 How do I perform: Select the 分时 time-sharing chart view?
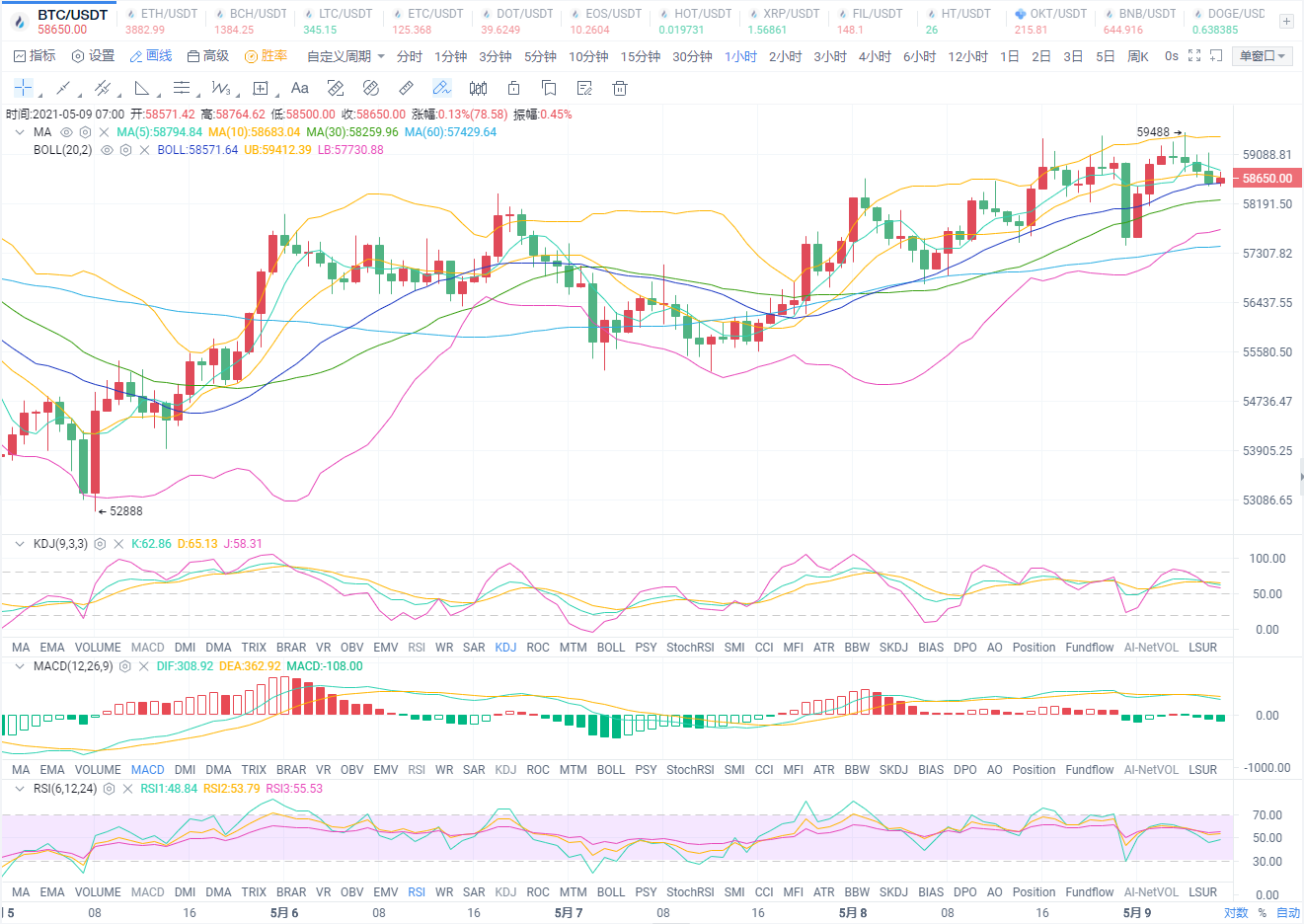pos(410,56)
